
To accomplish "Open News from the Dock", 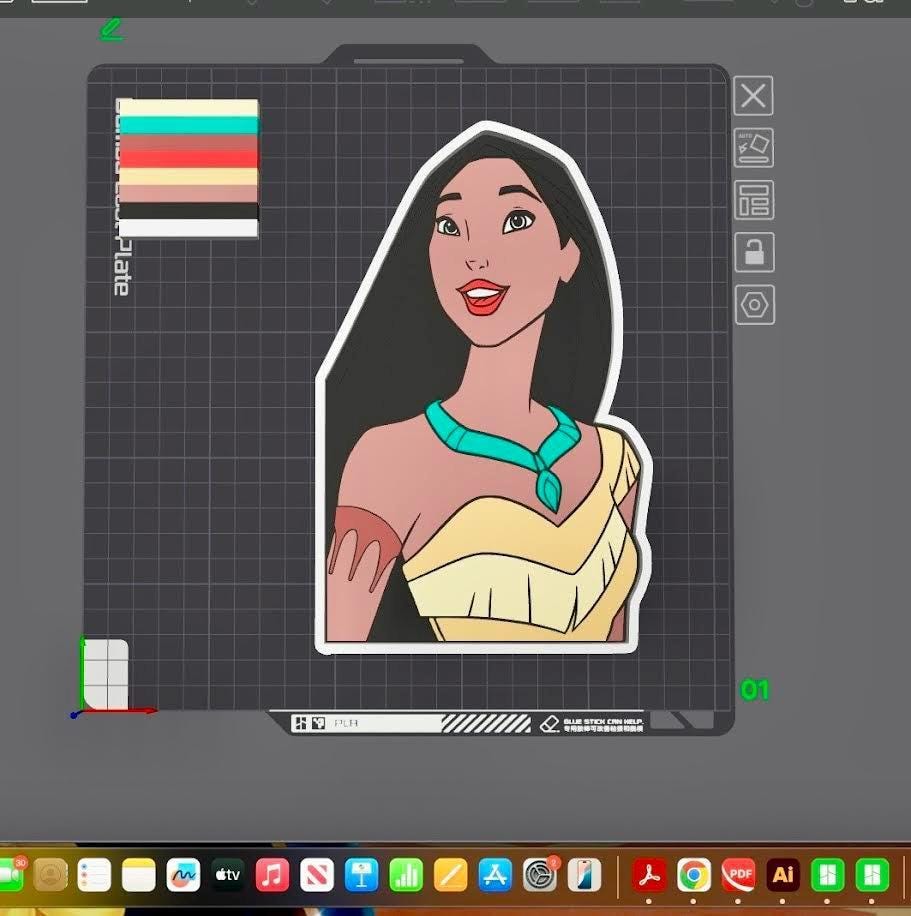I will pyautogui.click(x=317, y=875).
